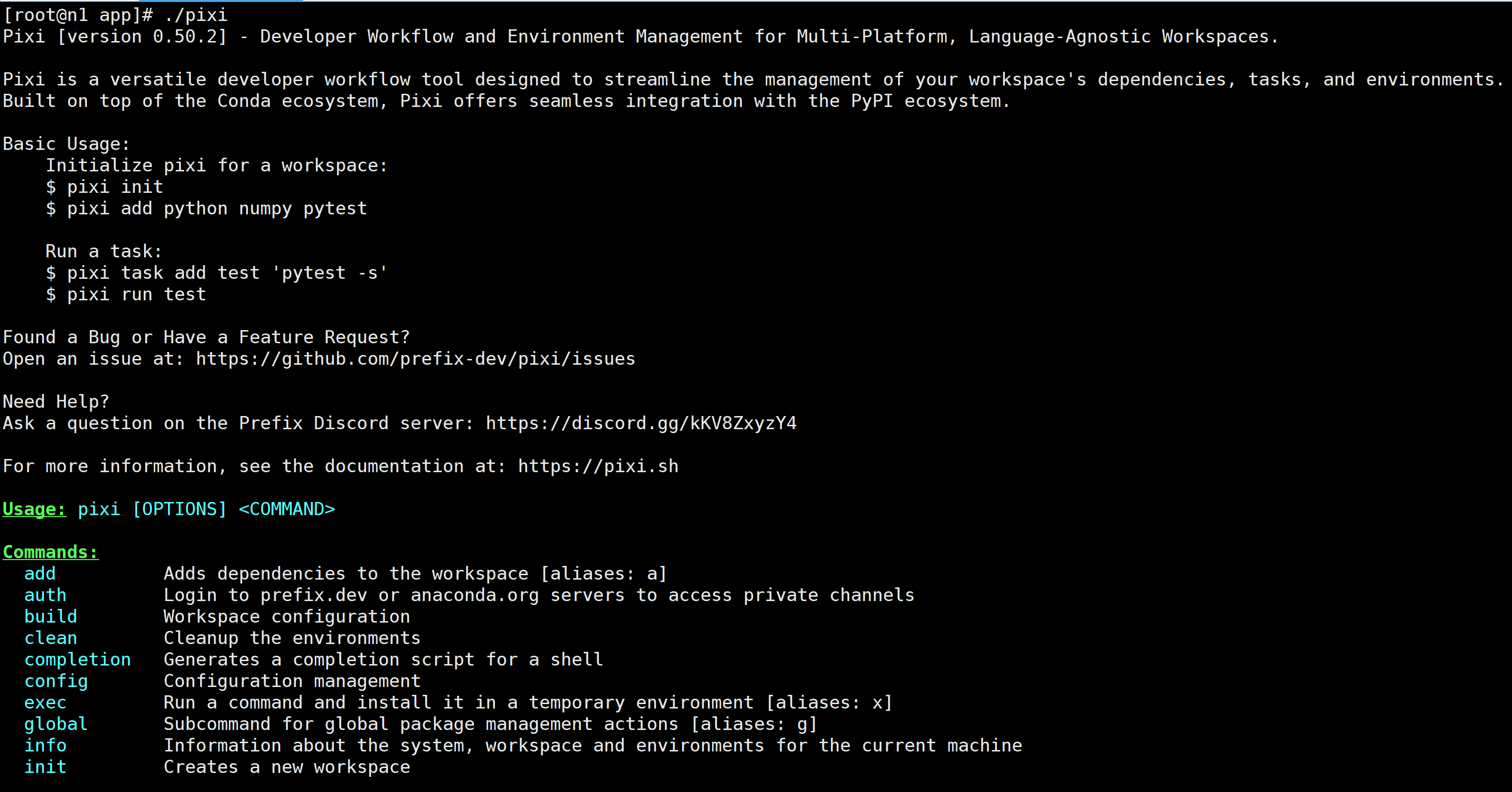The image size is (1512, 792).
Task: Click the 'clean' command name
Action: tap(50, 638)
